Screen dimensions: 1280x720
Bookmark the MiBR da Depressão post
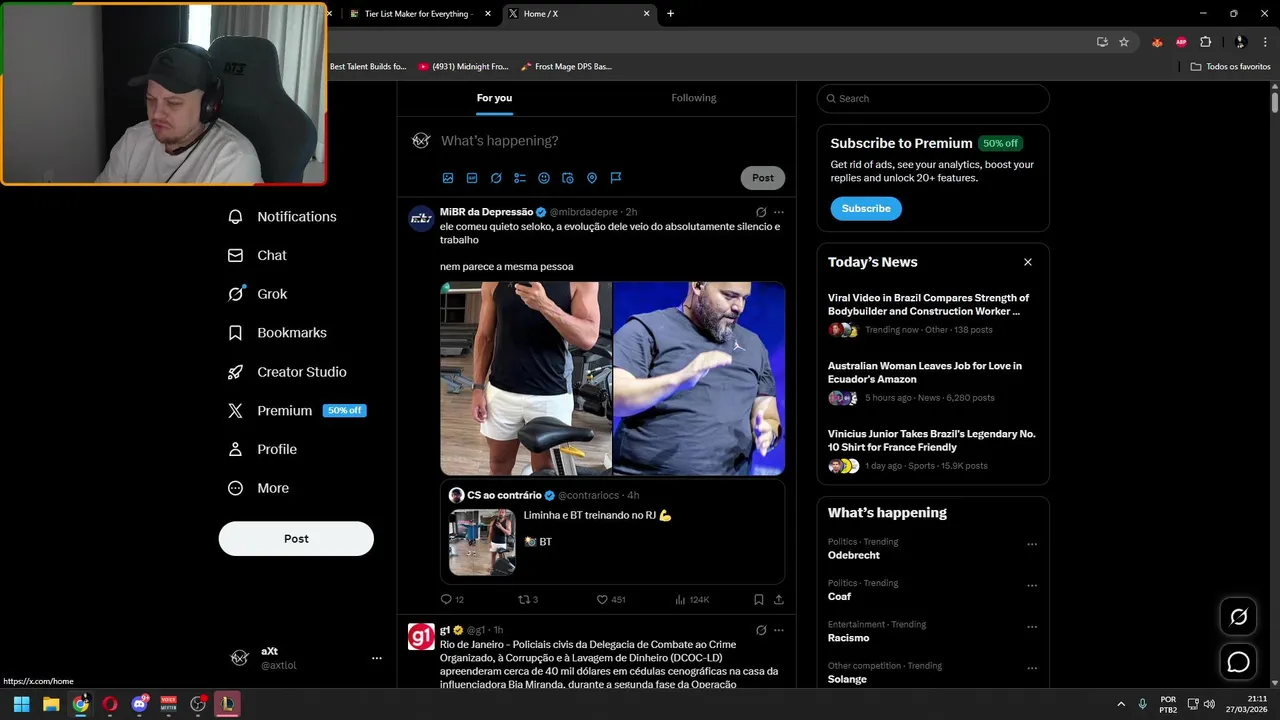coord(759,600)
